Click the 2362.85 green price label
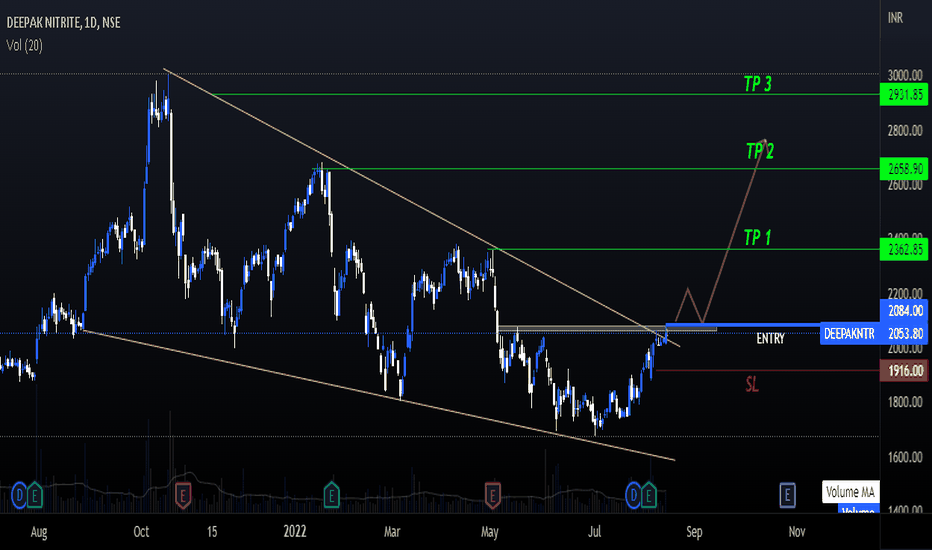Image resolution: width=932 pixels, height=550 pixels. pos(903,249)
